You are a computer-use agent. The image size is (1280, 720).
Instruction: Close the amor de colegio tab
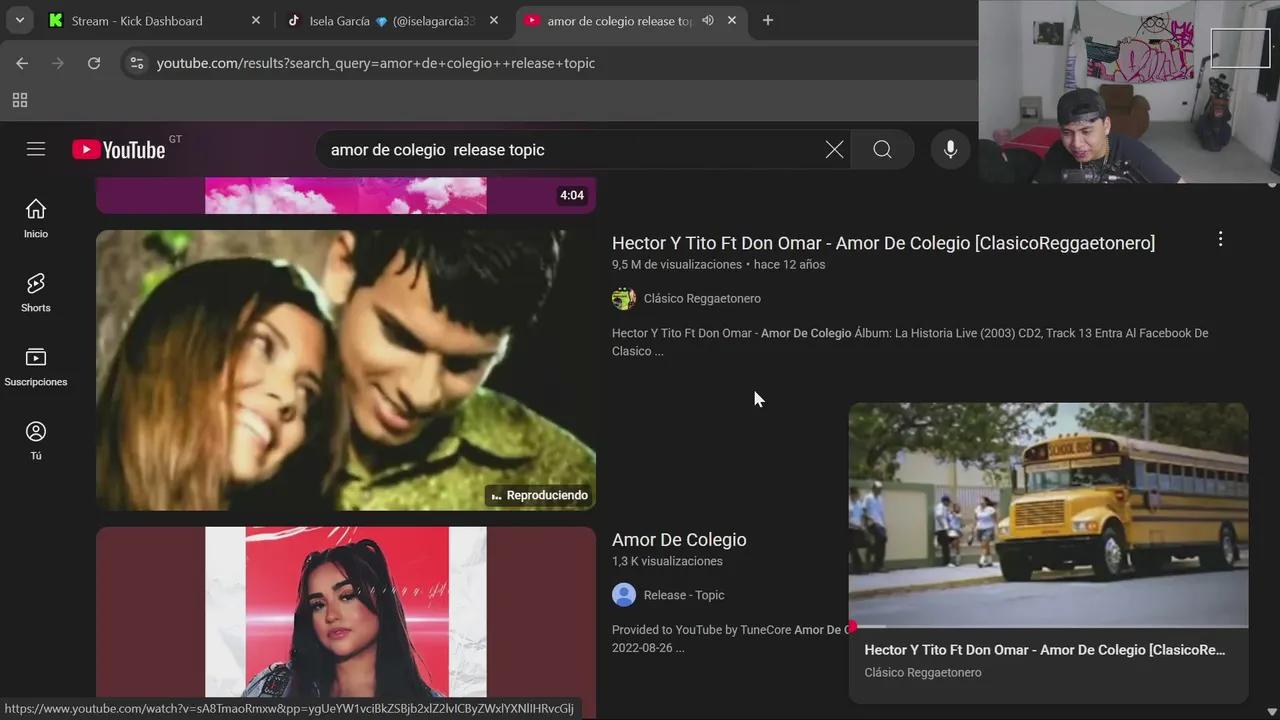tap(732, 20)
